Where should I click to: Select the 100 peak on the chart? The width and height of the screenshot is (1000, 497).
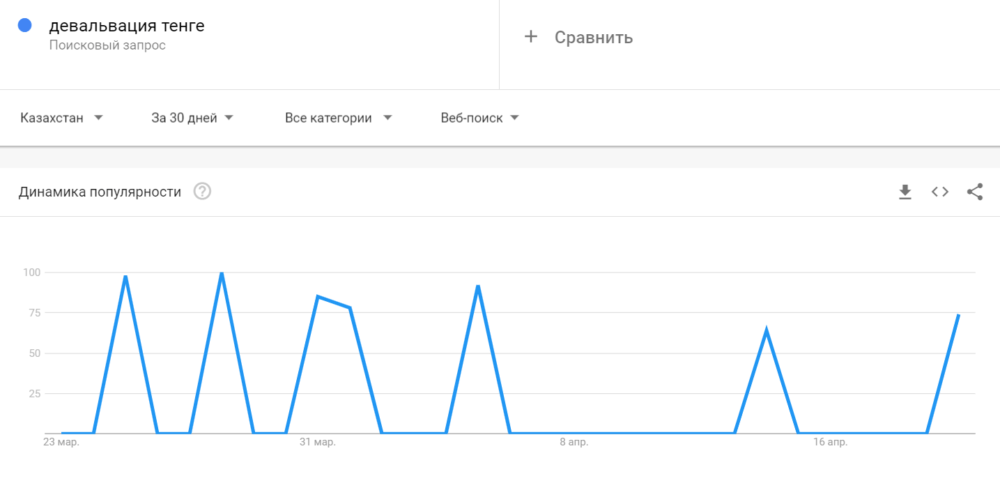point(221,273)
